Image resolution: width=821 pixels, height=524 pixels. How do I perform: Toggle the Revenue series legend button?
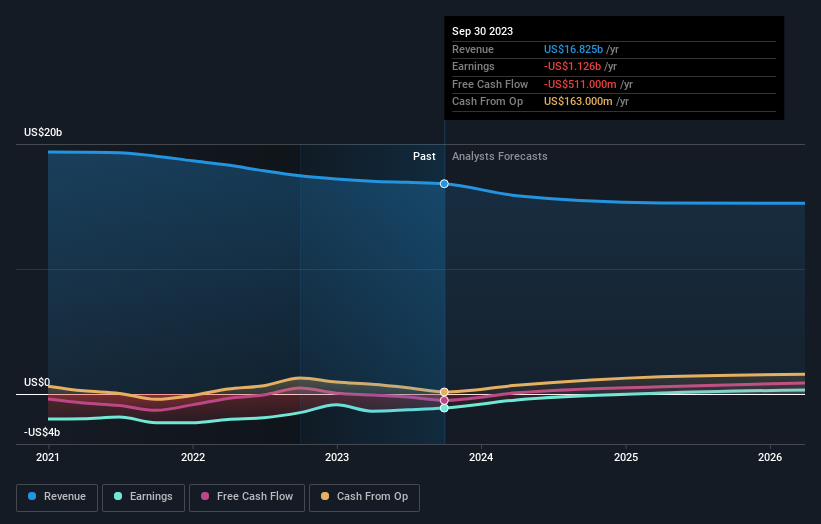click(x=57, y=497)
